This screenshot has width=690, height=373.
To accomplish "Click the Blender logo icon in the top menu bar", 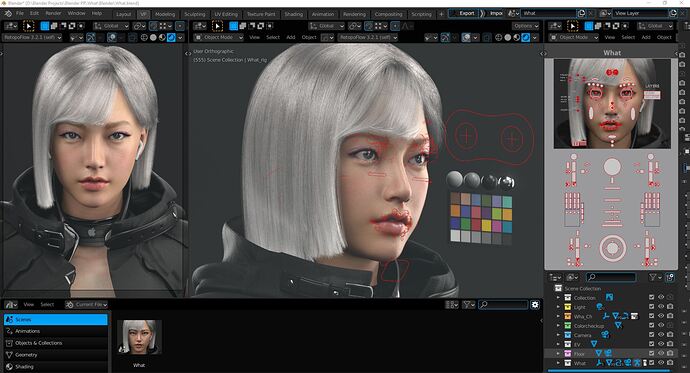I will [8, 14].
